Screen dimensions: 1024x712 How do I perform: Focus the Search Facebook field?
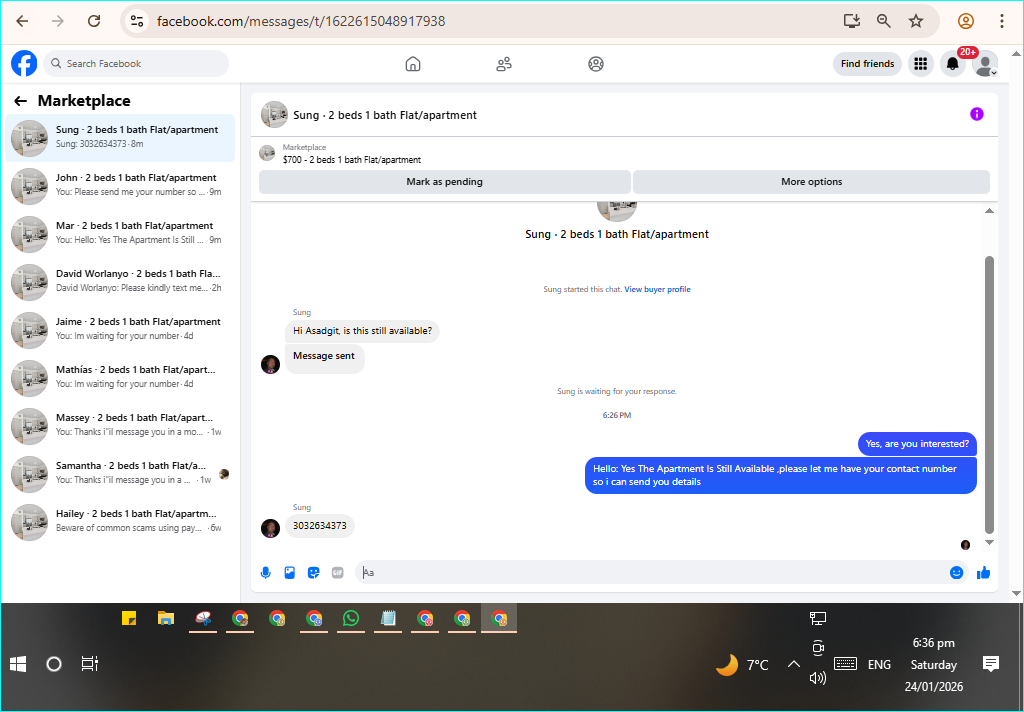(136, 63)
